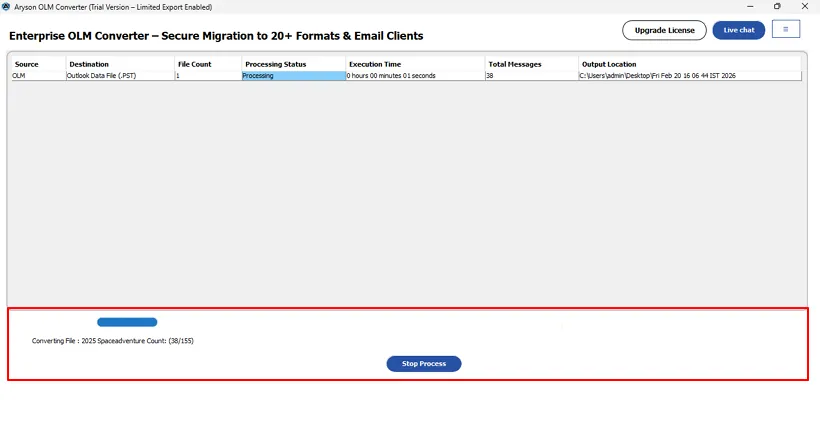This screenshot has height=432, width=820.
Task: Open the hamburger menu icon
Action: (785, 29)
